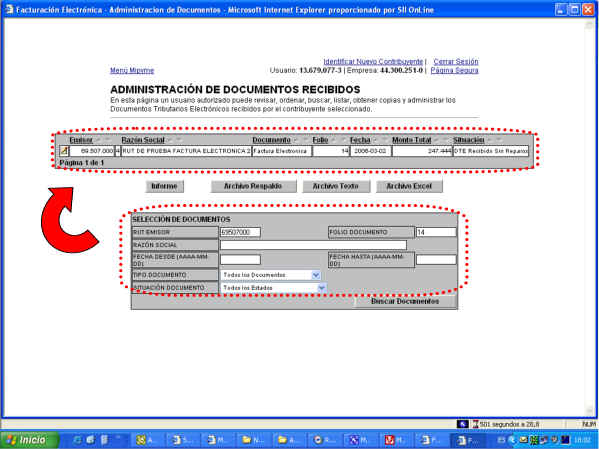Viewport: 599px width, 449px height.
Task: Click the Documento column header
Action: point(271,140)
